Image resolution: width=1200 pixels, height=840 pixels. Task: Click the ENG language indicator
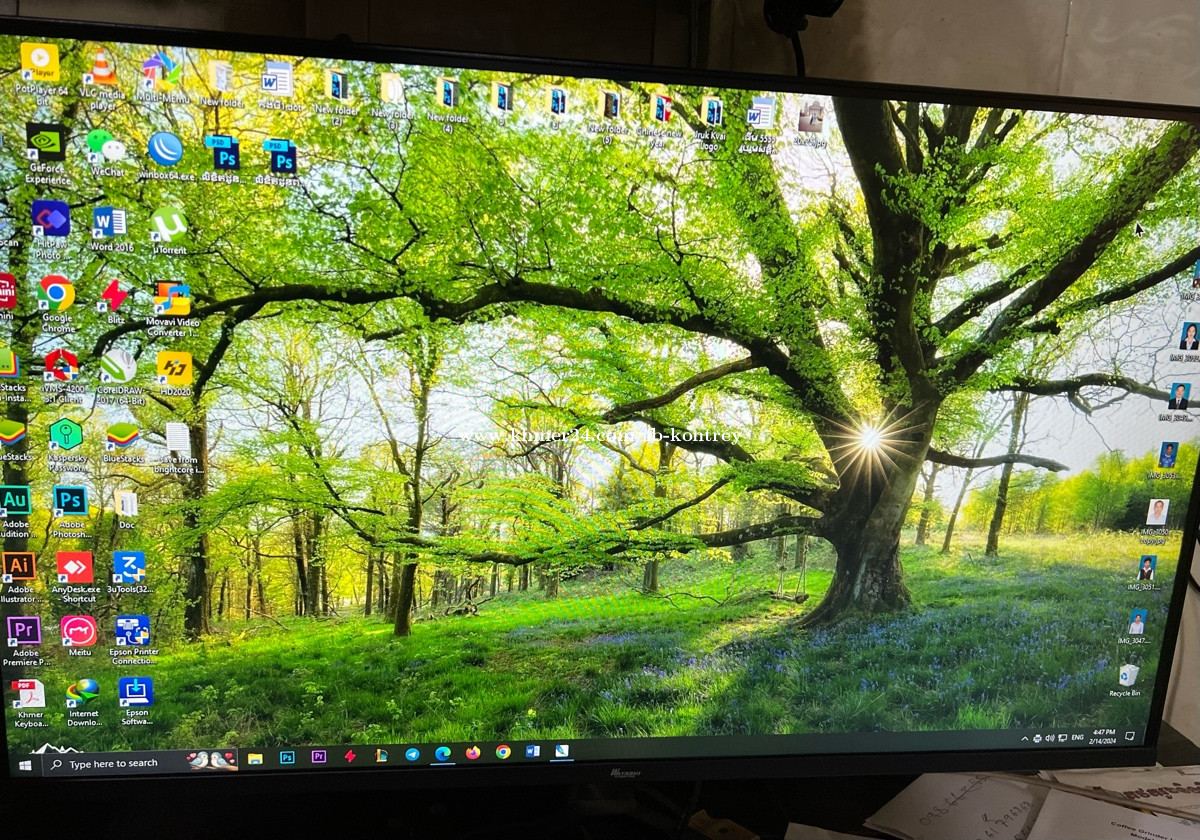pyautogui.click(x=1077, y=738)
